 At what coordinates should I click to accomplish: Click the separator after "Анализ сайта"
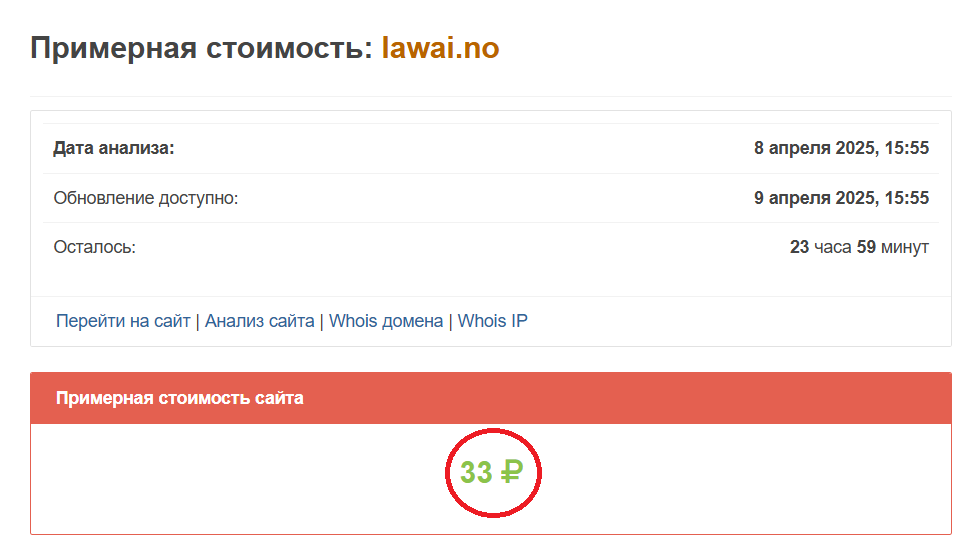click(321, 321)
